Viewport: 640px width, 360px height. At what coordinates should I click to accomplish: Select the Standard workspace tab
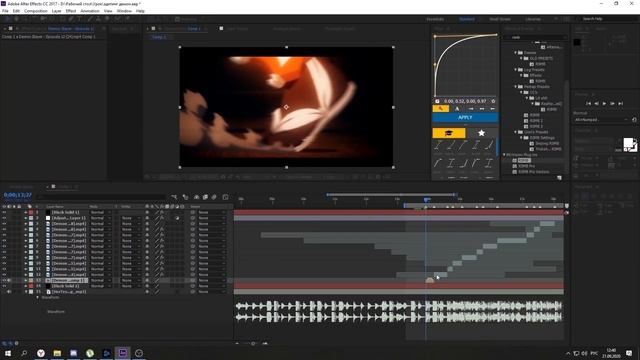pyautogui.click(x=467, y=19)
